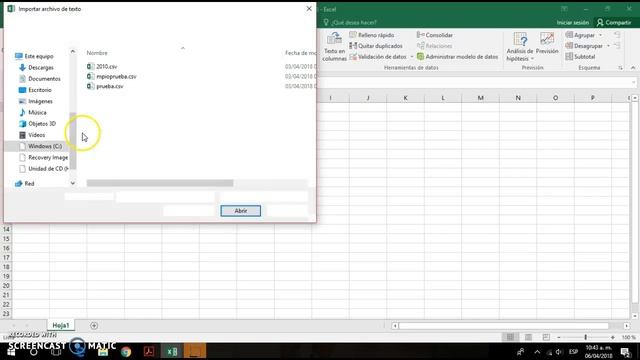The height and width of the screenshot is (360, 640).
Task: Open Análisis de hipótesis menu
Action: tap(520, 47)
